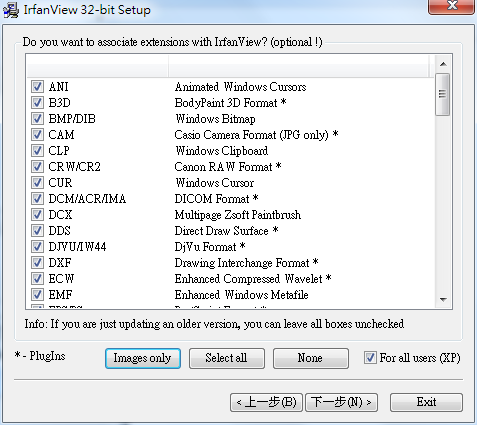Select 'Enhanced Compressed Wavelet *' text
The image size is (477, 425).
(x=253, y=279)
